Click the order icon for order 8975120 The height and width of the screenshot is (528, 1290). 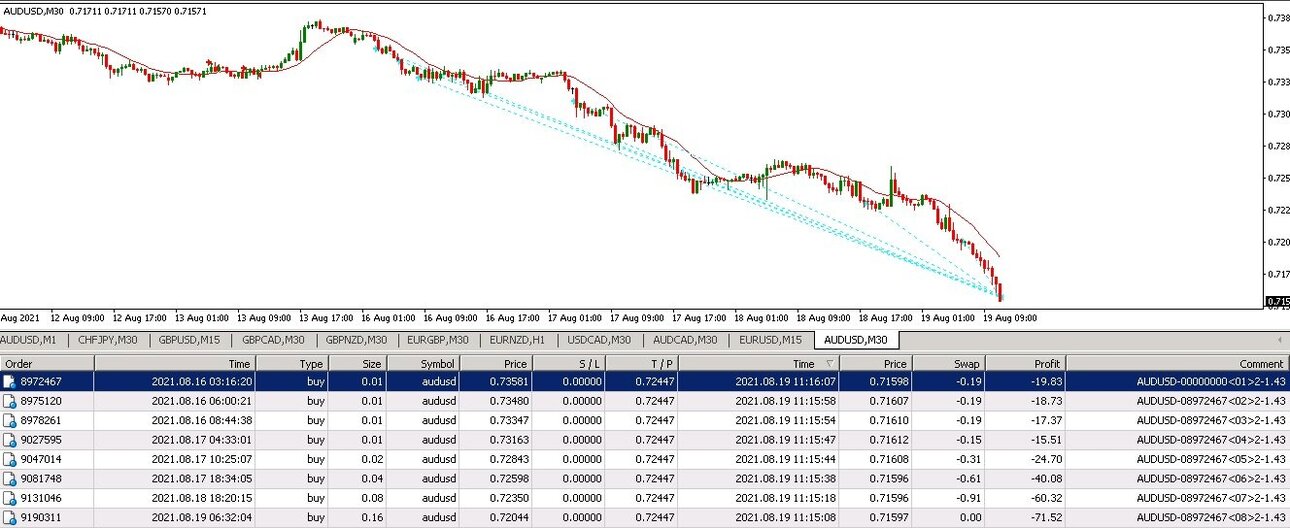(10, 401)
